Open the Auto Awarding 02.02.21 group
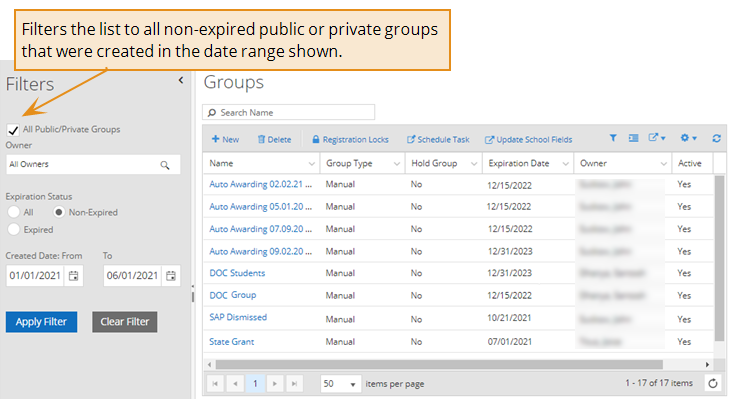The height and width of the screenshot is (399, 730). [x=260, y=184]
